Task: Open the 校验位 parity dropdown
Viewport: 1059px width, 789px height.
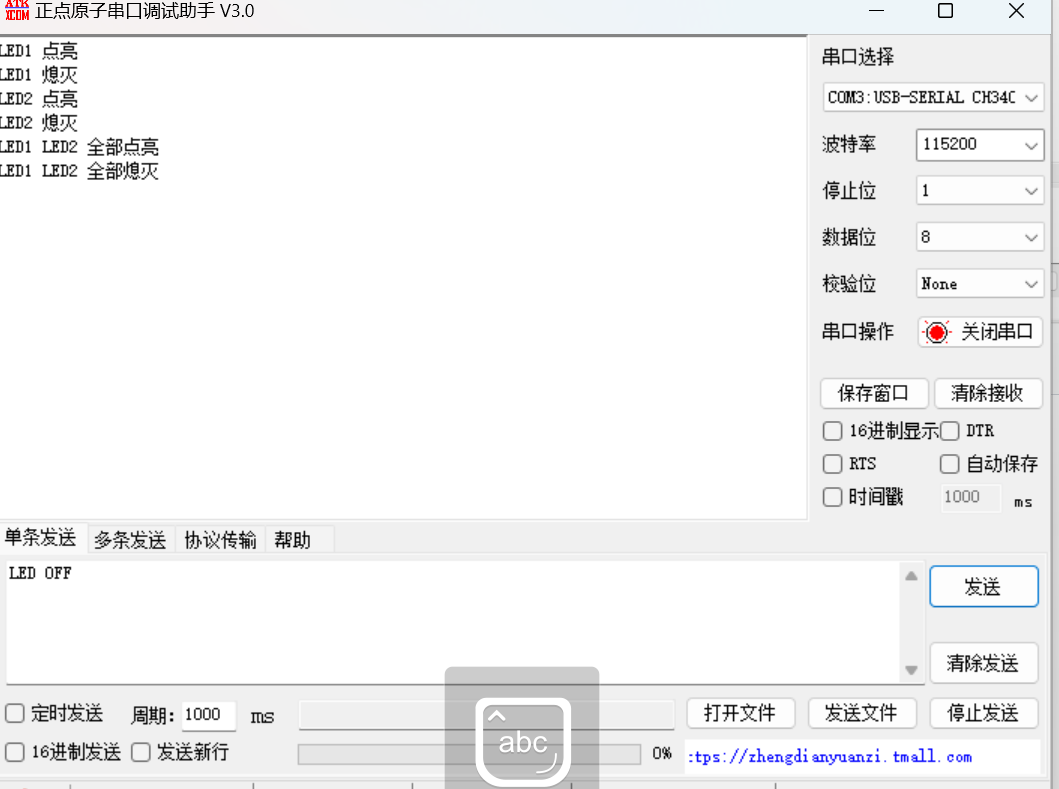Action: click(x=979, y=284)
